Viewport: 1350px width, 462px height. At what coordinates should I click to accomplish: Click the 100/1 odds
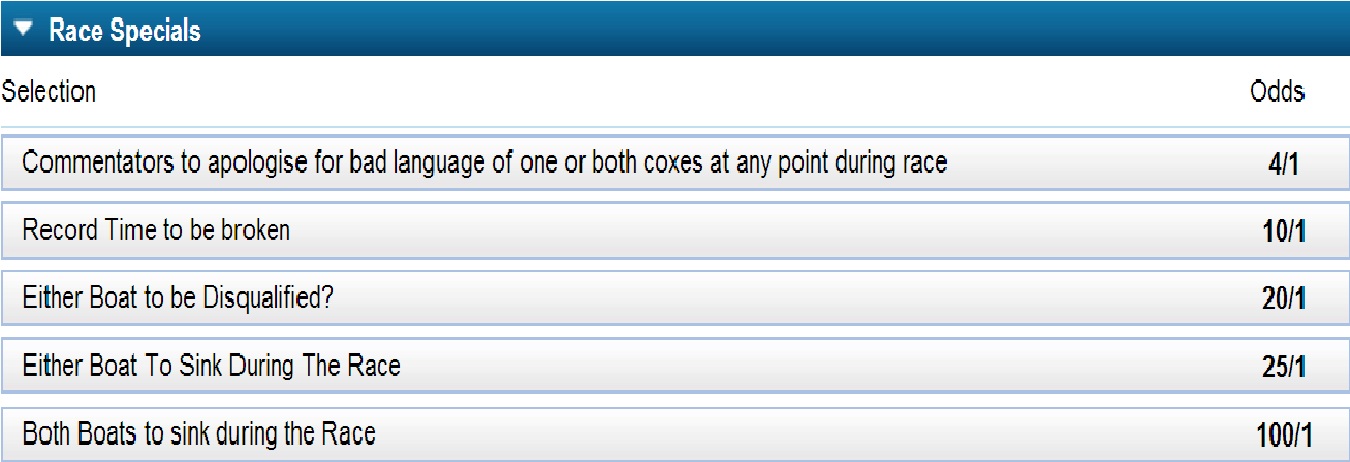(x=1284, y=436)
